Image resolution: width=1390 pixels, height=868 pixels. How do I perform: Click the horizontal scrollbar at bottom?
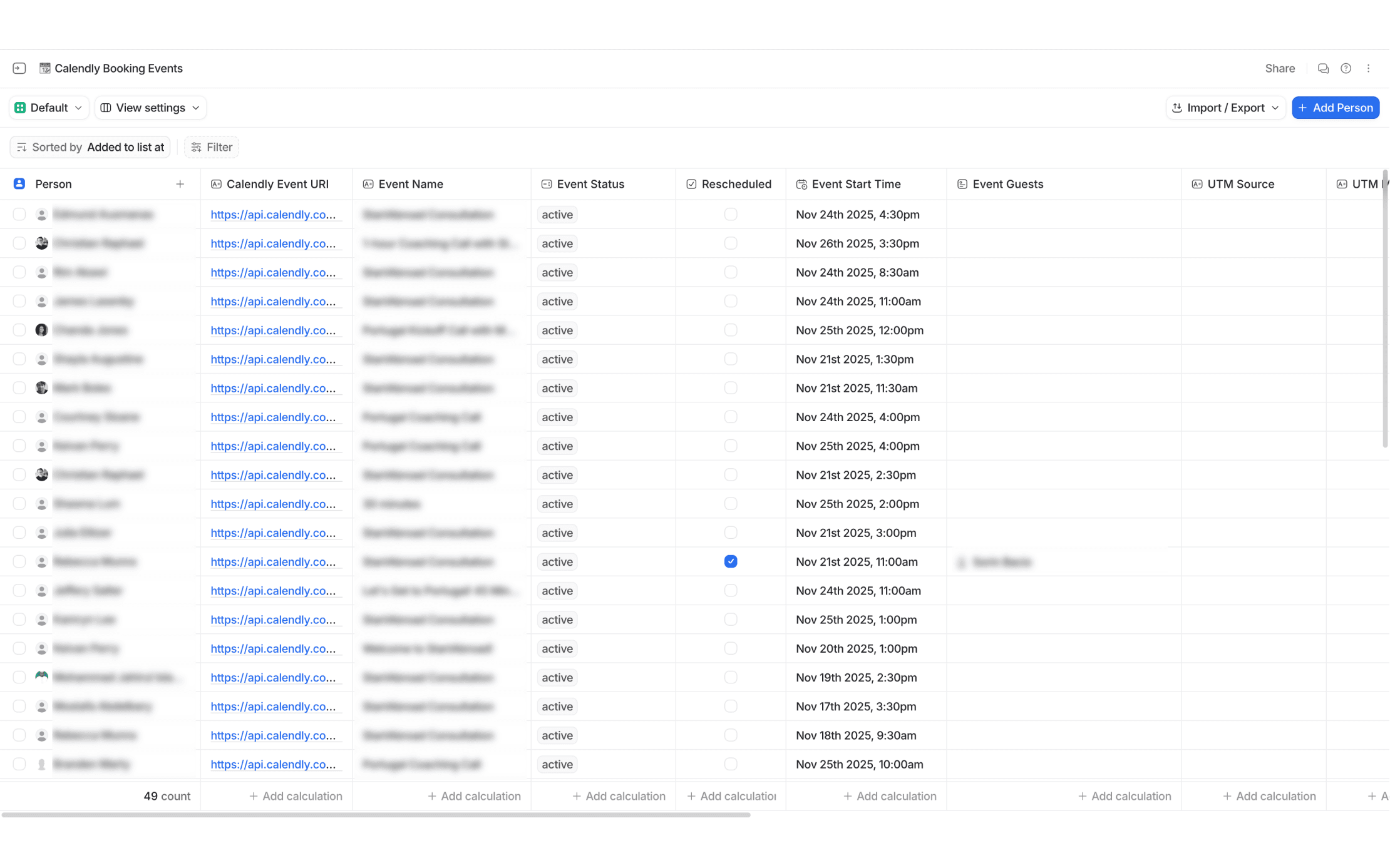(x=376, y=815)
